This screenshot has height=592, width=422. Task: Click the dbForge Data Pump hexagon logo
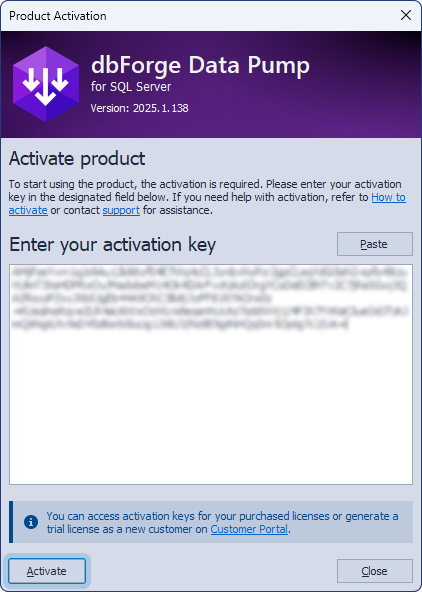46,84
